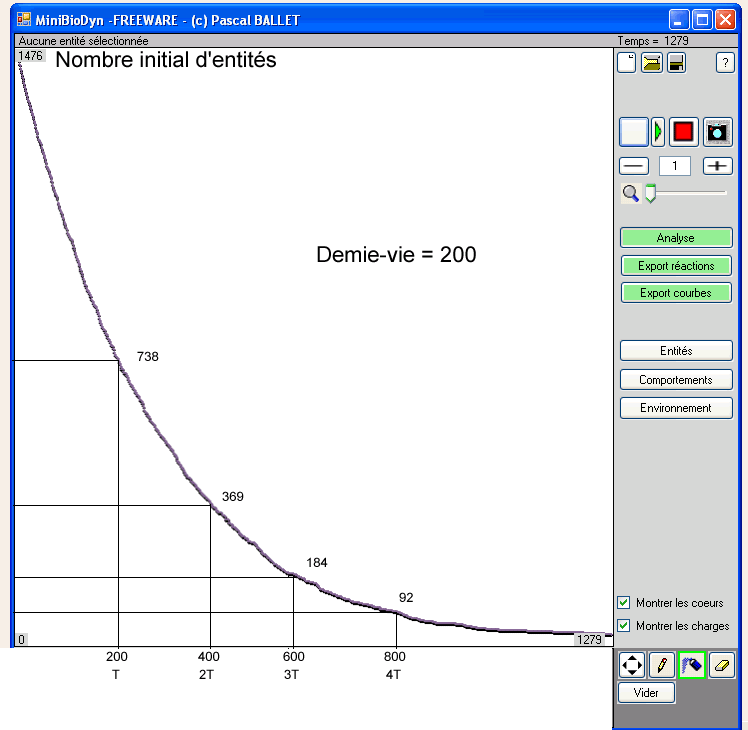Choose the four-arrow move tool
This screenshot has height=730, width=748.
[x=631, y=664]
